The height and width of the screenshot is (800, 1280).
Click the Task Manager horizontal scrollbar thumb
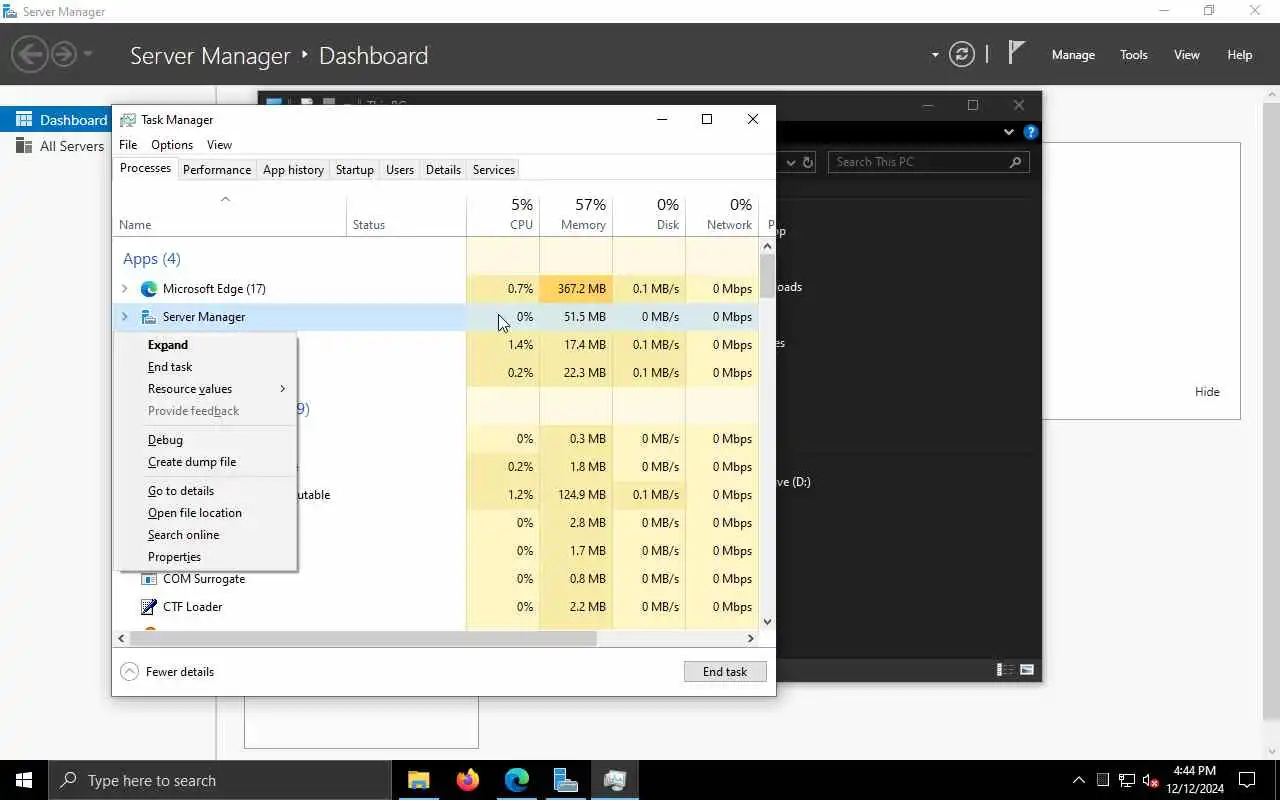click(x=364, y=638)
